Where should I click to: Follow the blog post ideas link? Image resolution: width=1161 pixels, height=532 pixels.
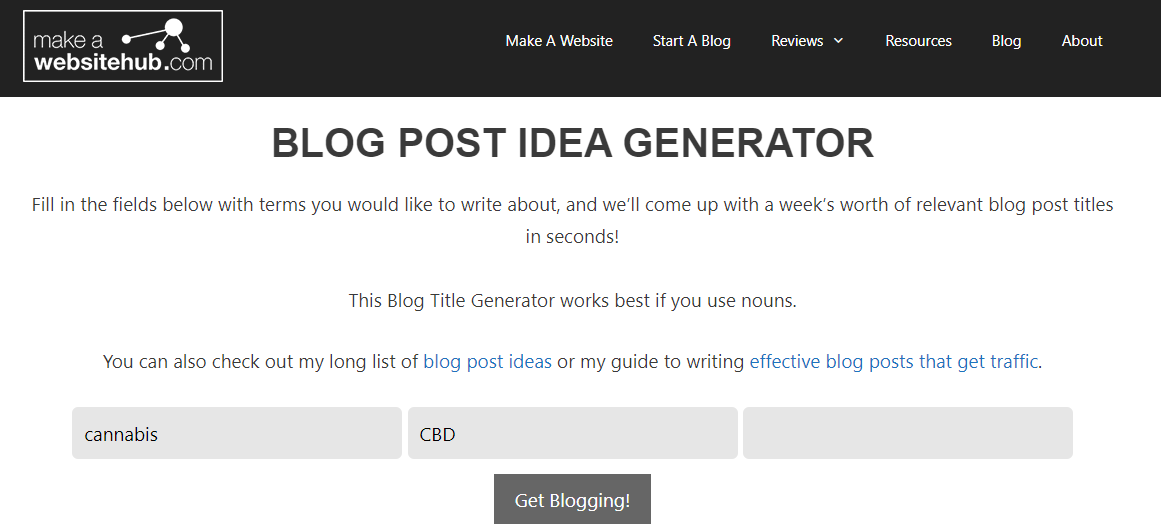pyautogui.click(x=487, y=362)
